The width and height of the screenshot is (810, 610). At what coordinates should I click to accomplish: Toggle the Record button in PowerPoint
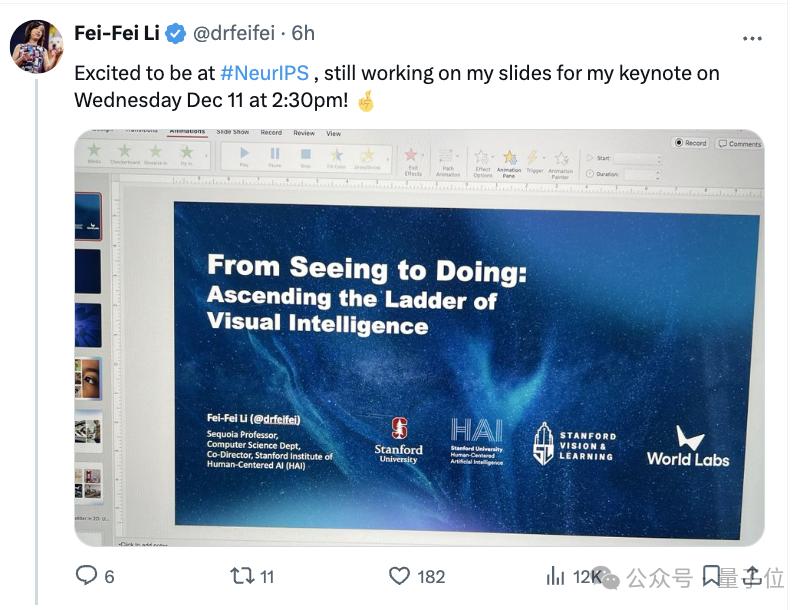690,143
